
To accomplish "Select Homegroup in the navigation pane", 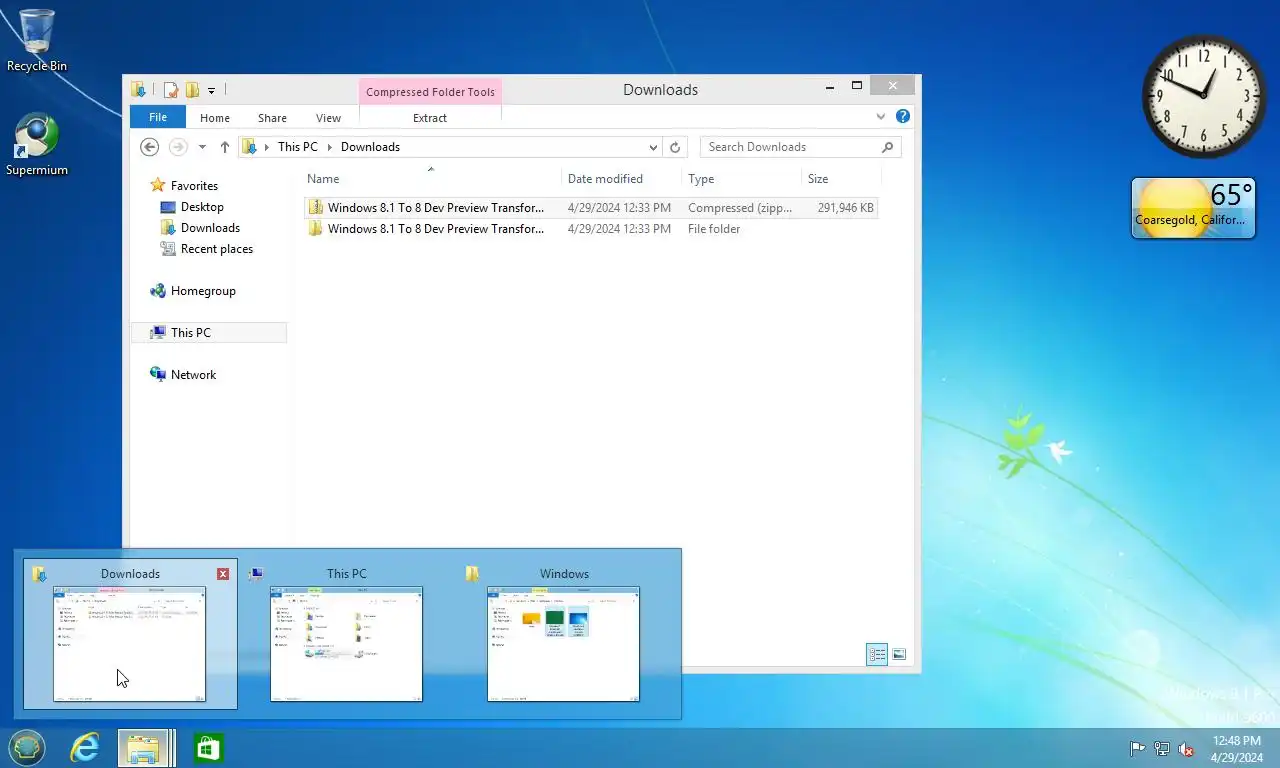I will pos(203,291).
